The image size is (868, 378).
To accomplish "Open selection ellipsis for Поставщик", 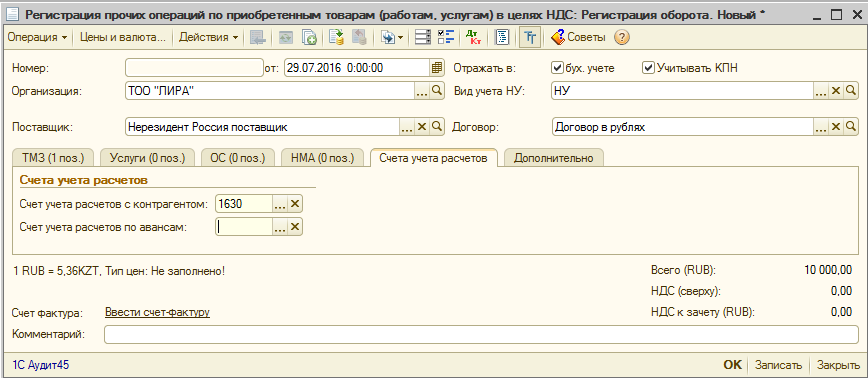I will (407, 127).
